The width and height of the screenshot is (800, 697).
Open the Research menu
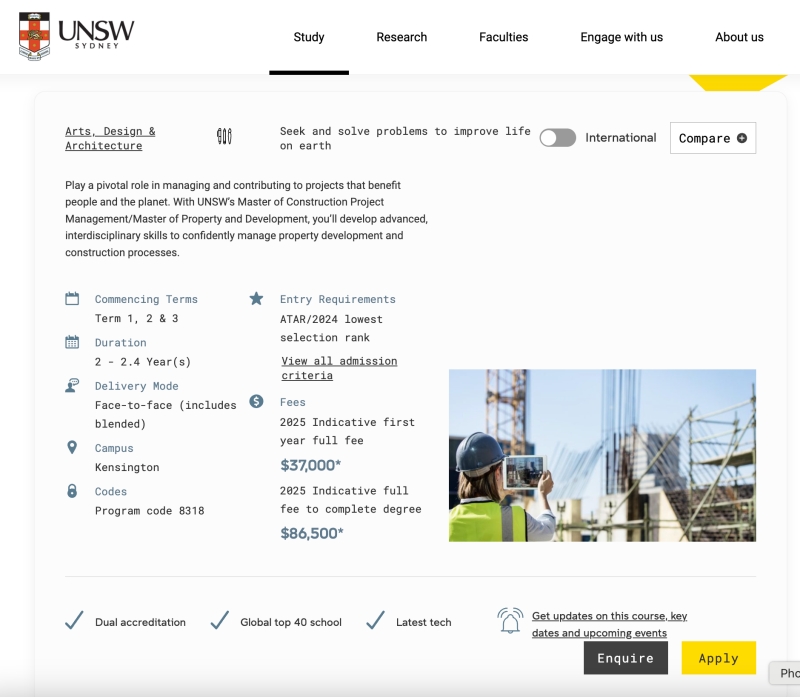(x=402, y=37)
